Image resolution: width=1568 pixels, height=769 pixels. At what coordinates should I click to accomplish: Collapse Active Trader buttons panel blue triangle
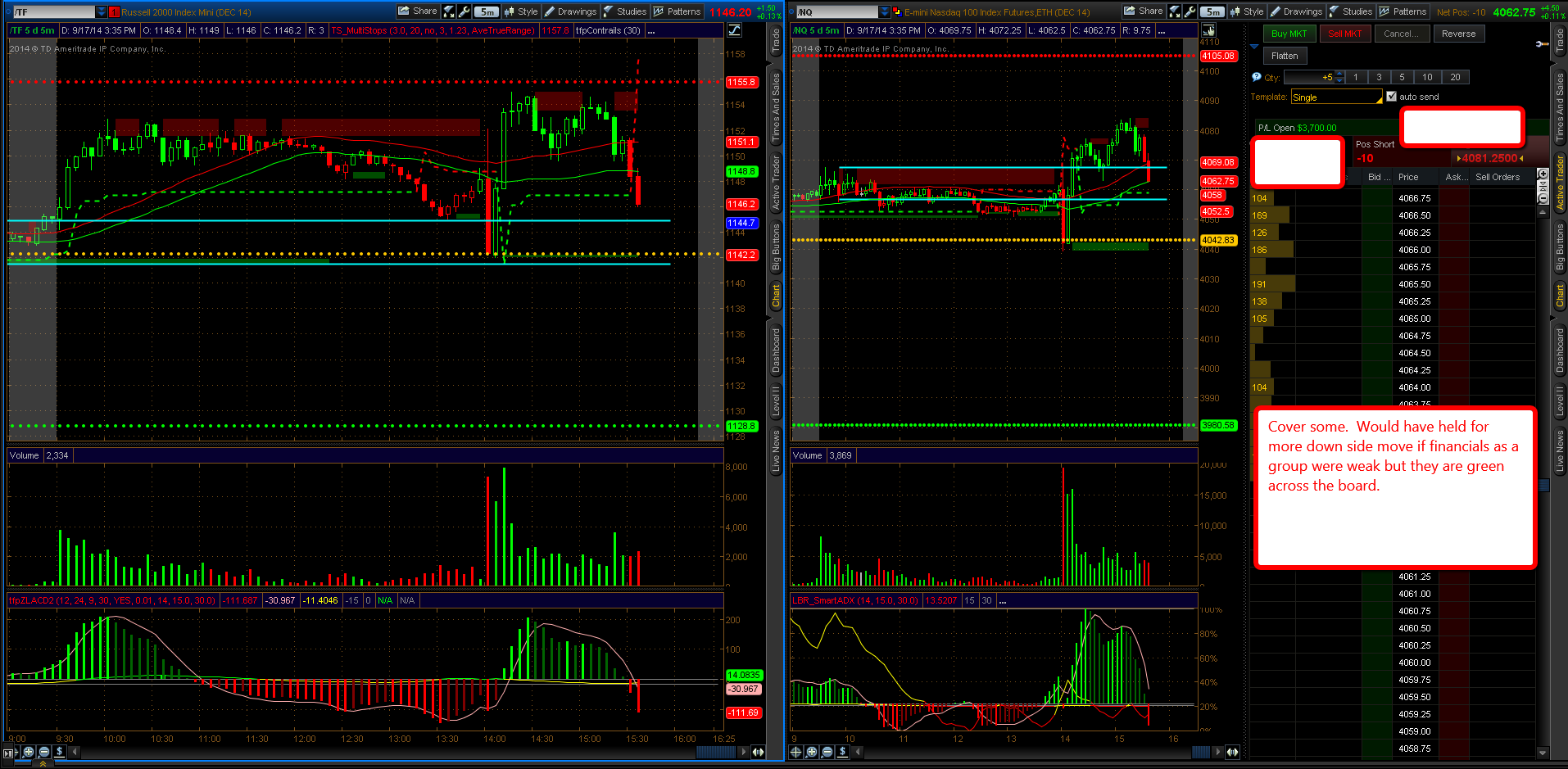1253,47
